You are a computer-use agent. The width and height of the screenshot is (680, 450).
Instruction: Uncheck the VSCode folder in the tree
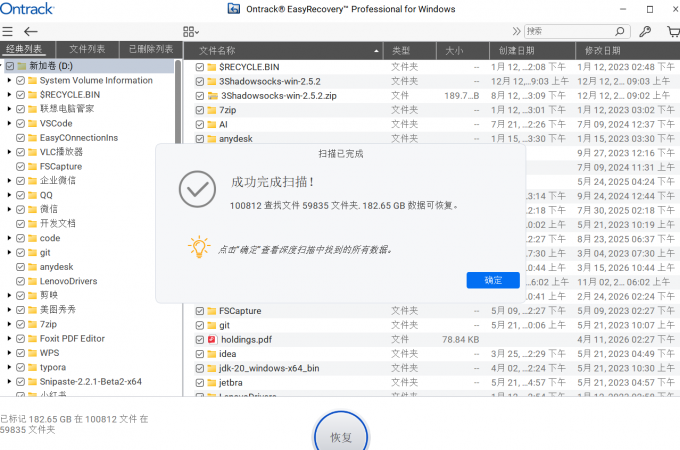20,124
